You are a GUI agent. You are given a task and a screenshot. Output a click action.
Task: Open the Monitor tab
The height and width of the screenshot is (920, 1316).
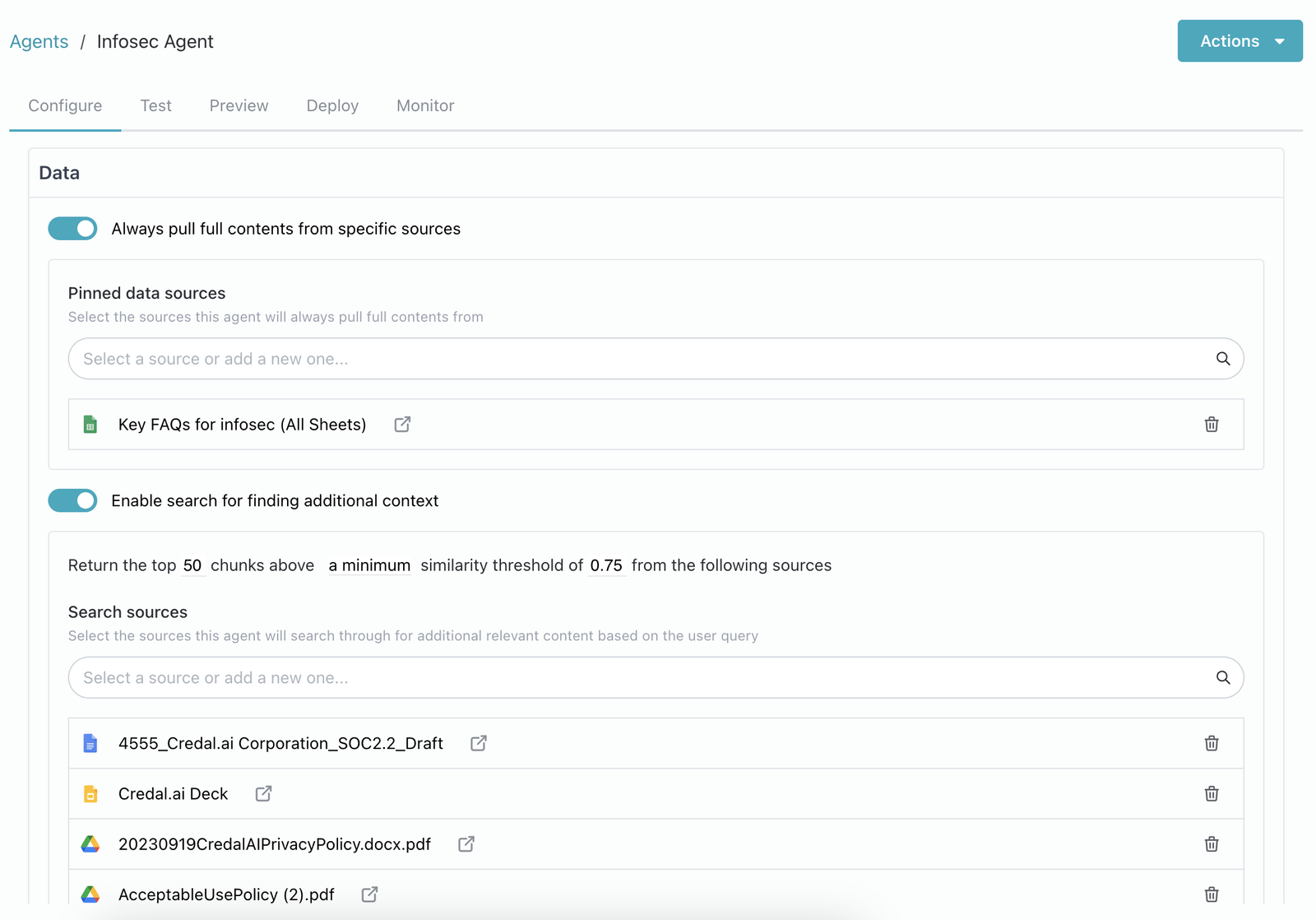(x=425, y=105)
